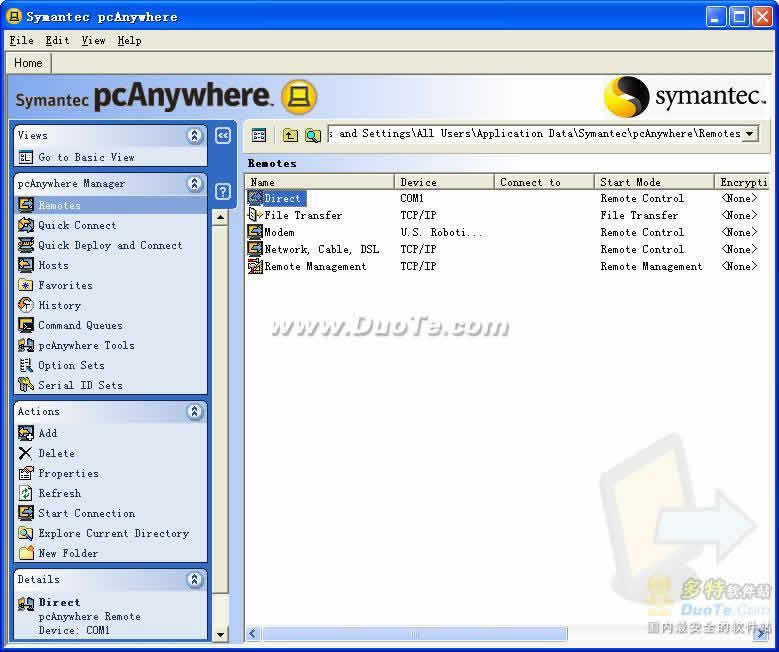Select the Remote Management item icon
This screenshot has height=652, width=779.
coord(255,266)
